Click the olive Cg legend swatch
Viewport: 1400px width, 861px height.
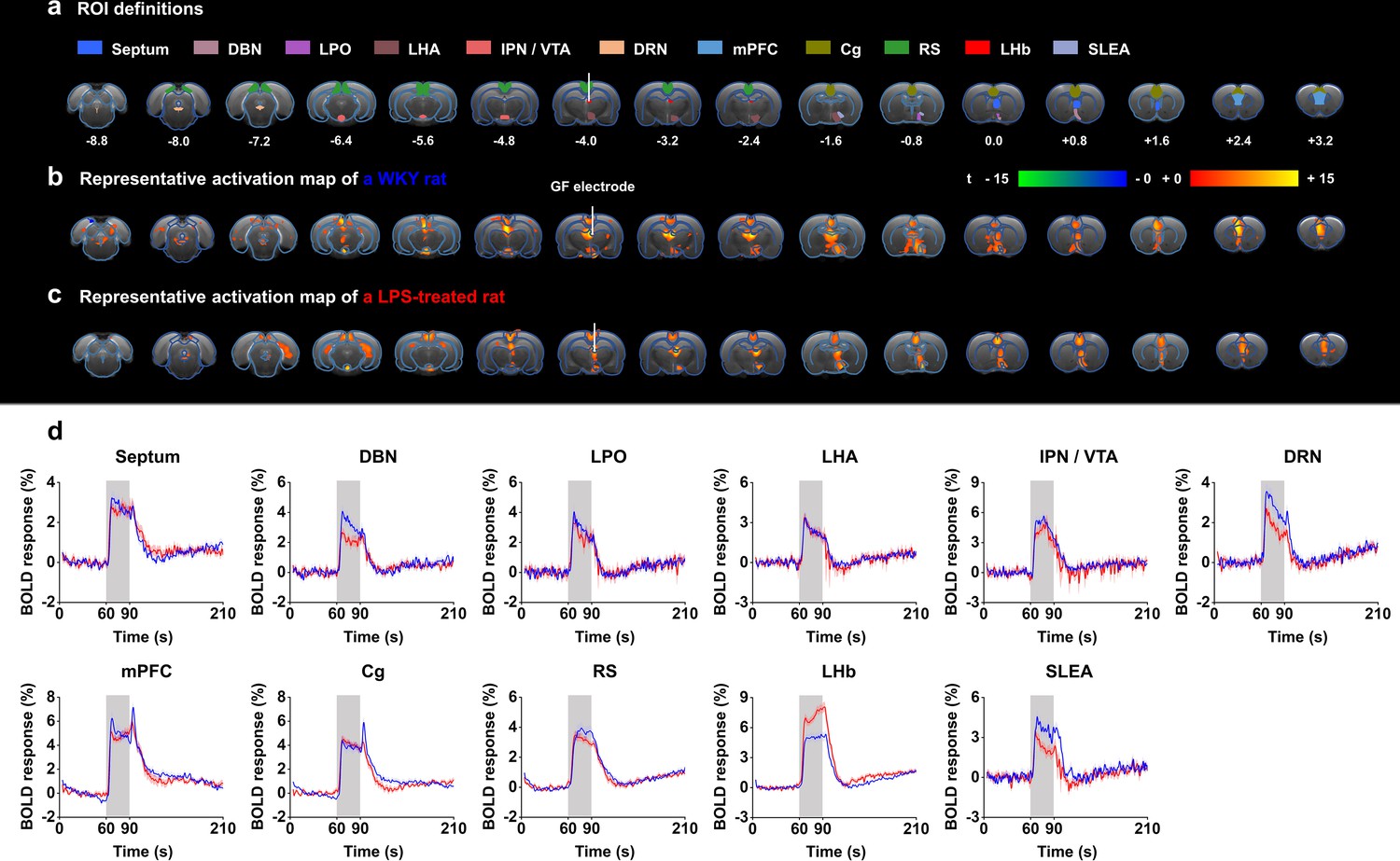tap(819, 48)
